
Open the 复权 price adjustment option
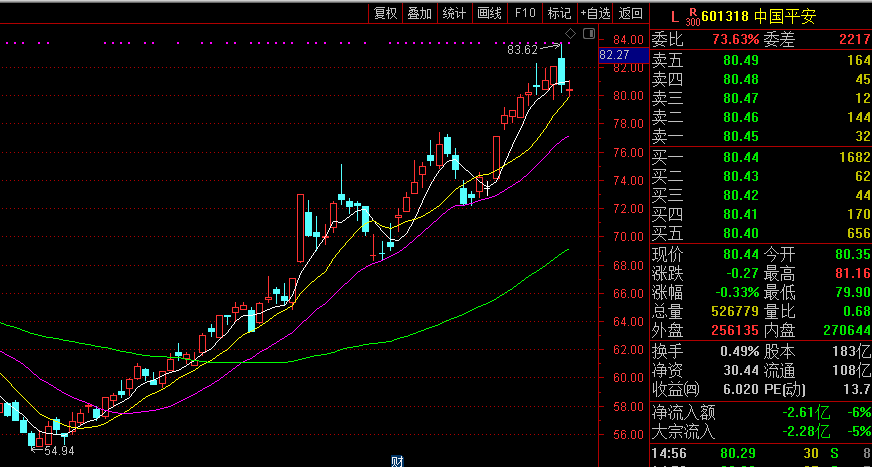pyautogui.click(x=385, y=13)
